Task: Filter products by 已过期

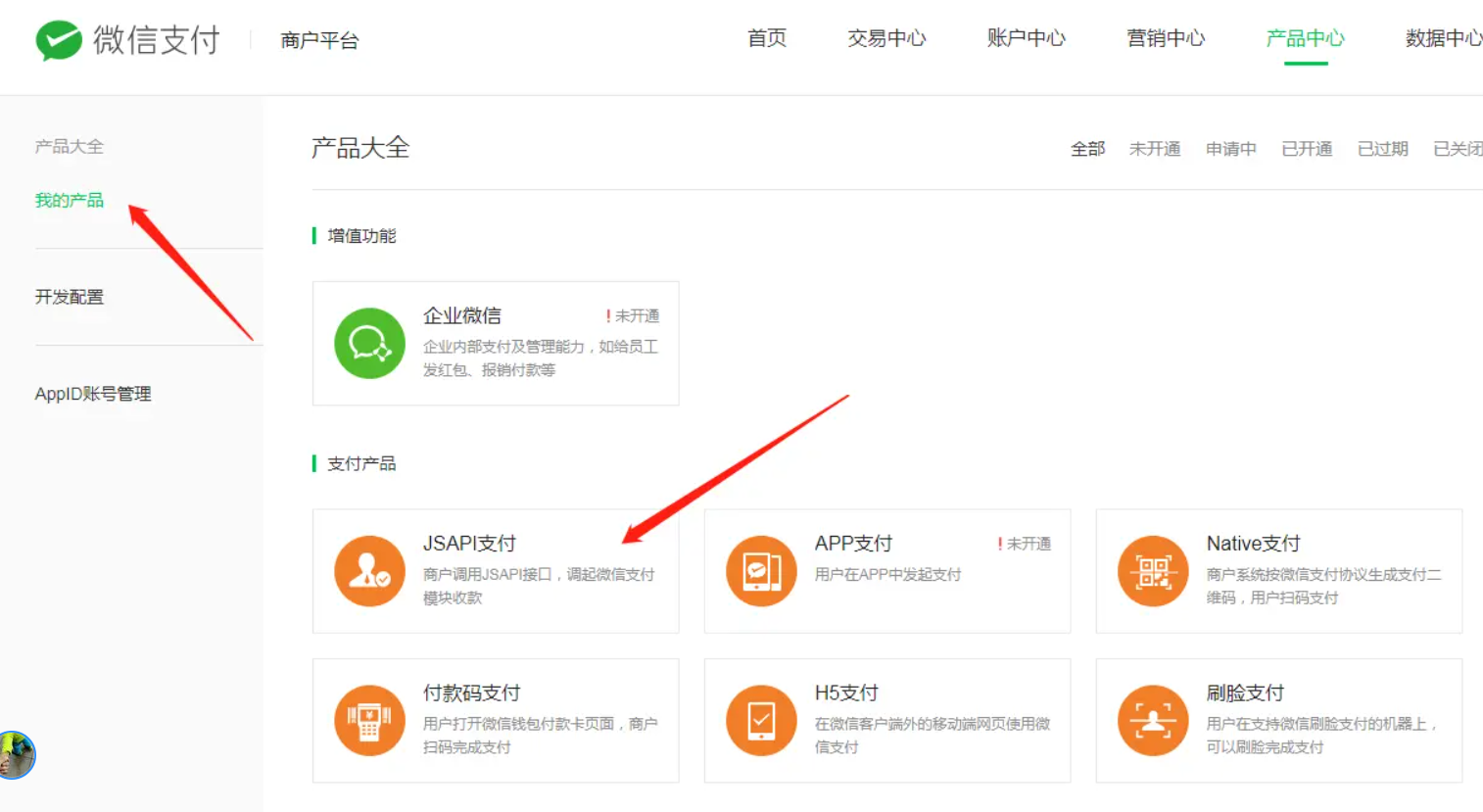Action: point(1383,149)
